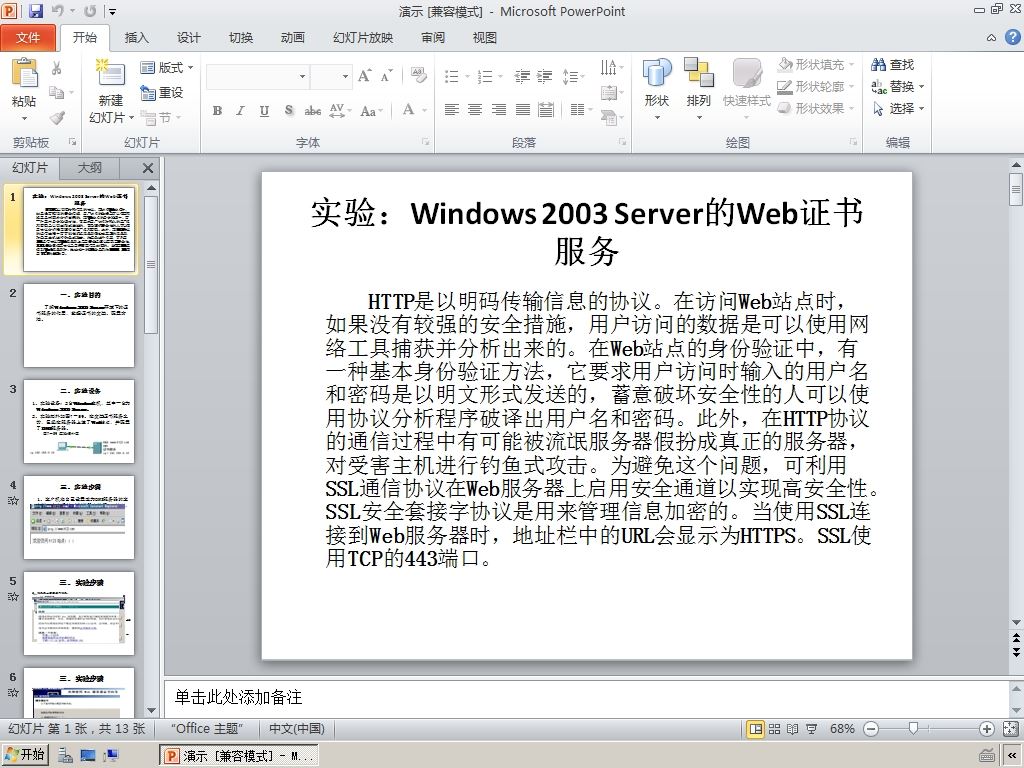Click the Decrease Indent icon
This screenshot has width=1024, height=768.
[522, 76]
